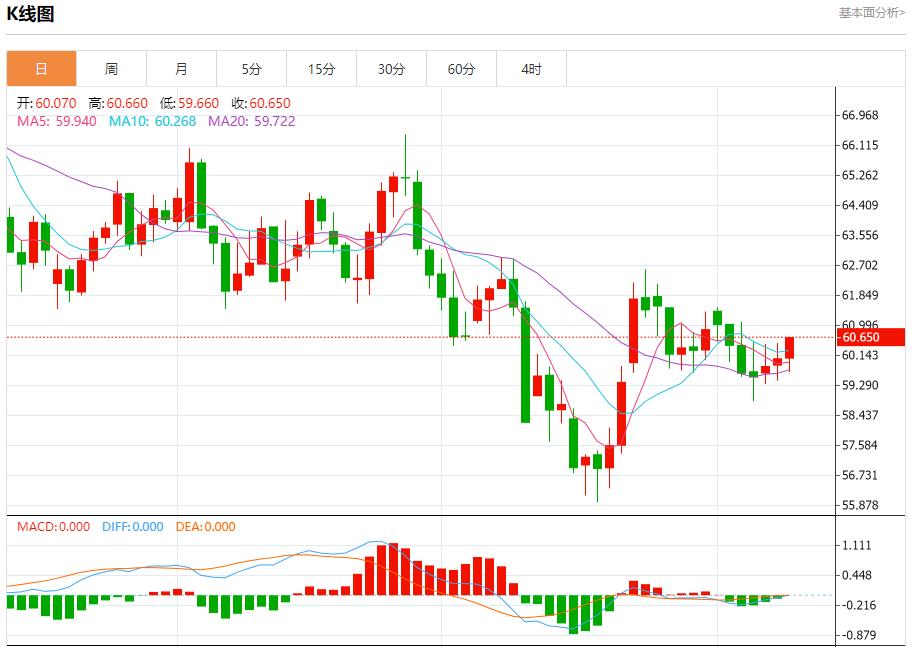Viewport: 913px width, 647px height.
Task: Open the 5分 interval chart
Action: pos(251,69)
